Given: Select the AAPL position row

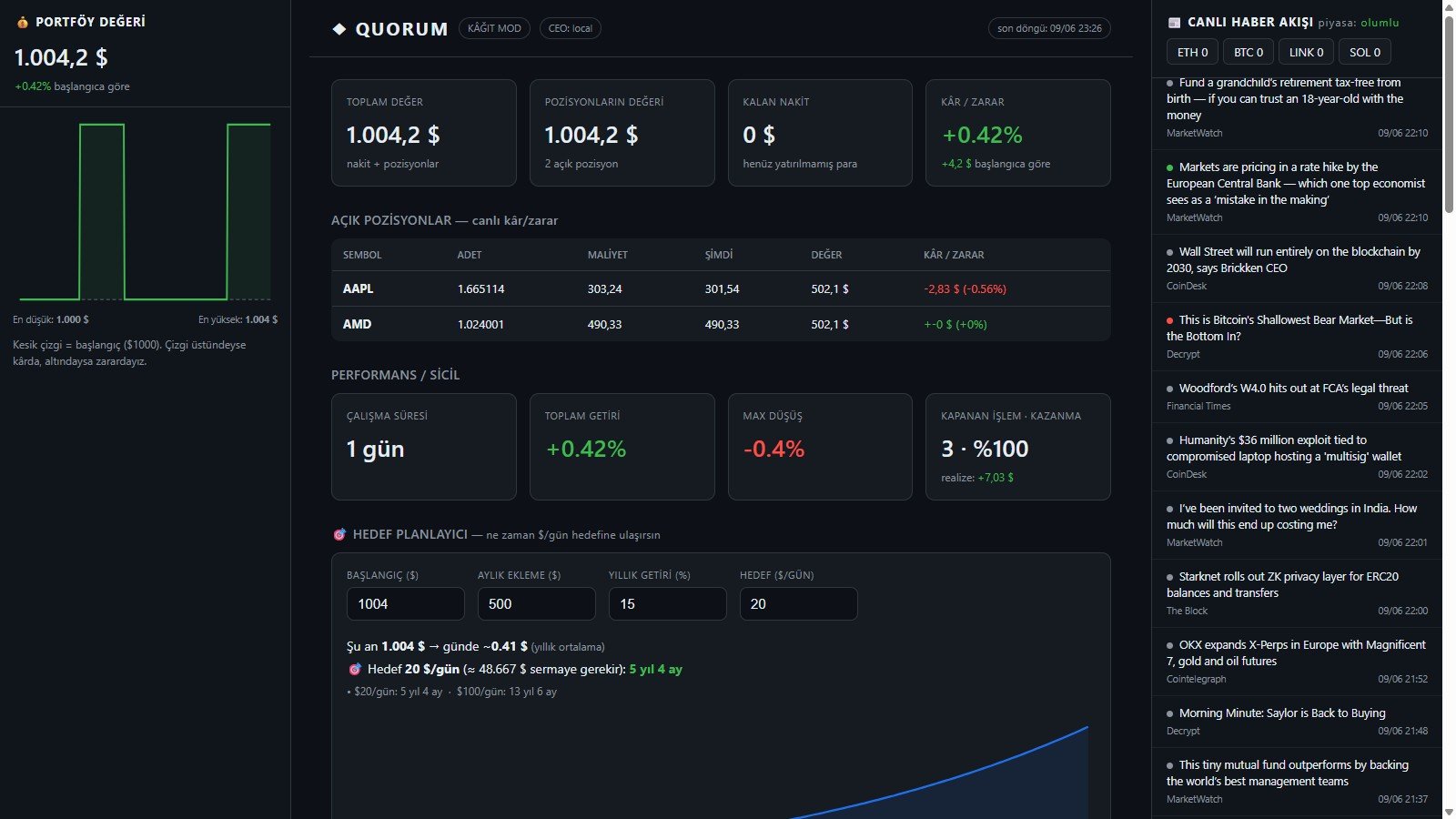Looking at the screenshot, I should (721, 288).
